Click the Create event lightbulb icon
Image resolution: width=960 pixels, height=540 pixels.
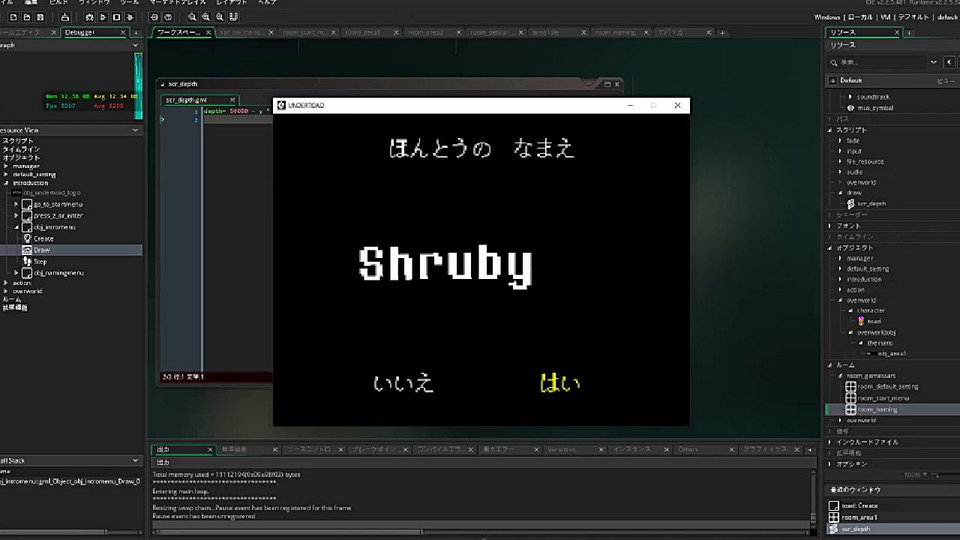pyautogui.click(x=27, y=238)
